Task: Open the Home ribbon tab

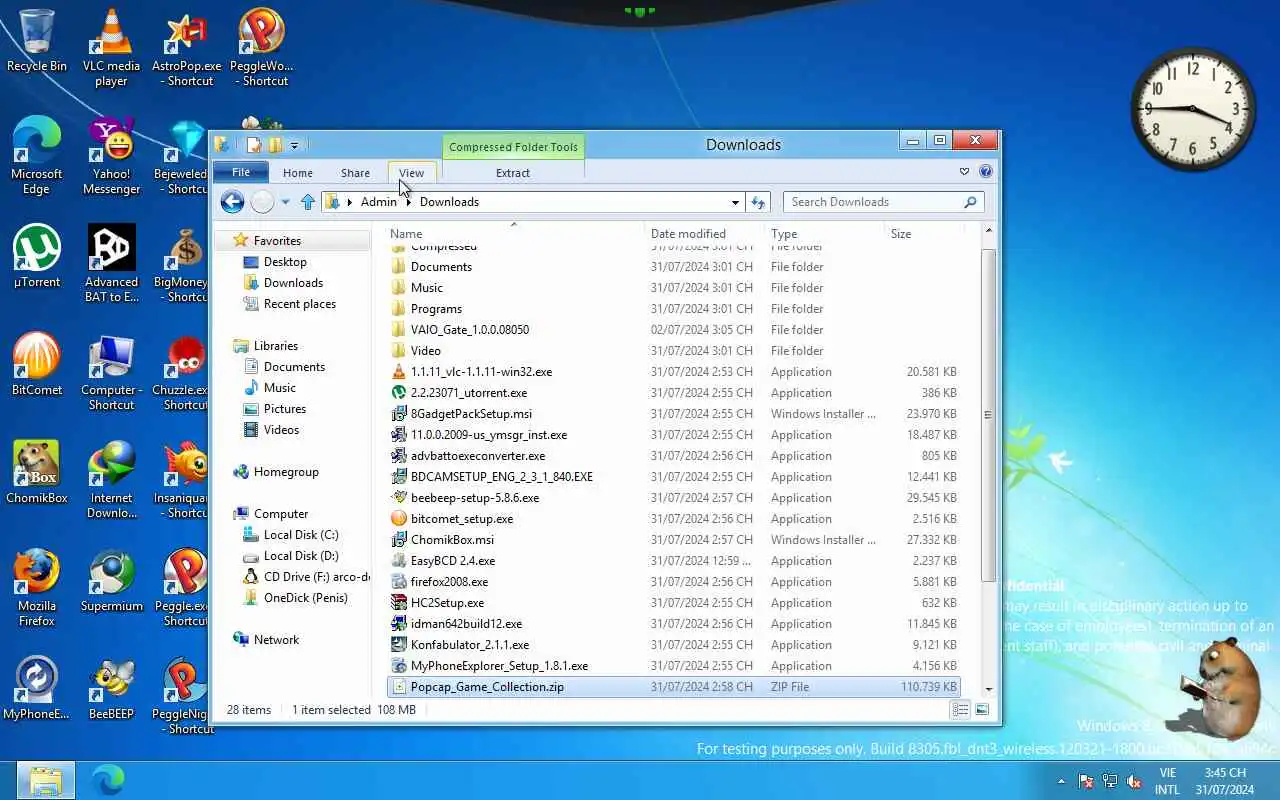Action: coord(298,173)
